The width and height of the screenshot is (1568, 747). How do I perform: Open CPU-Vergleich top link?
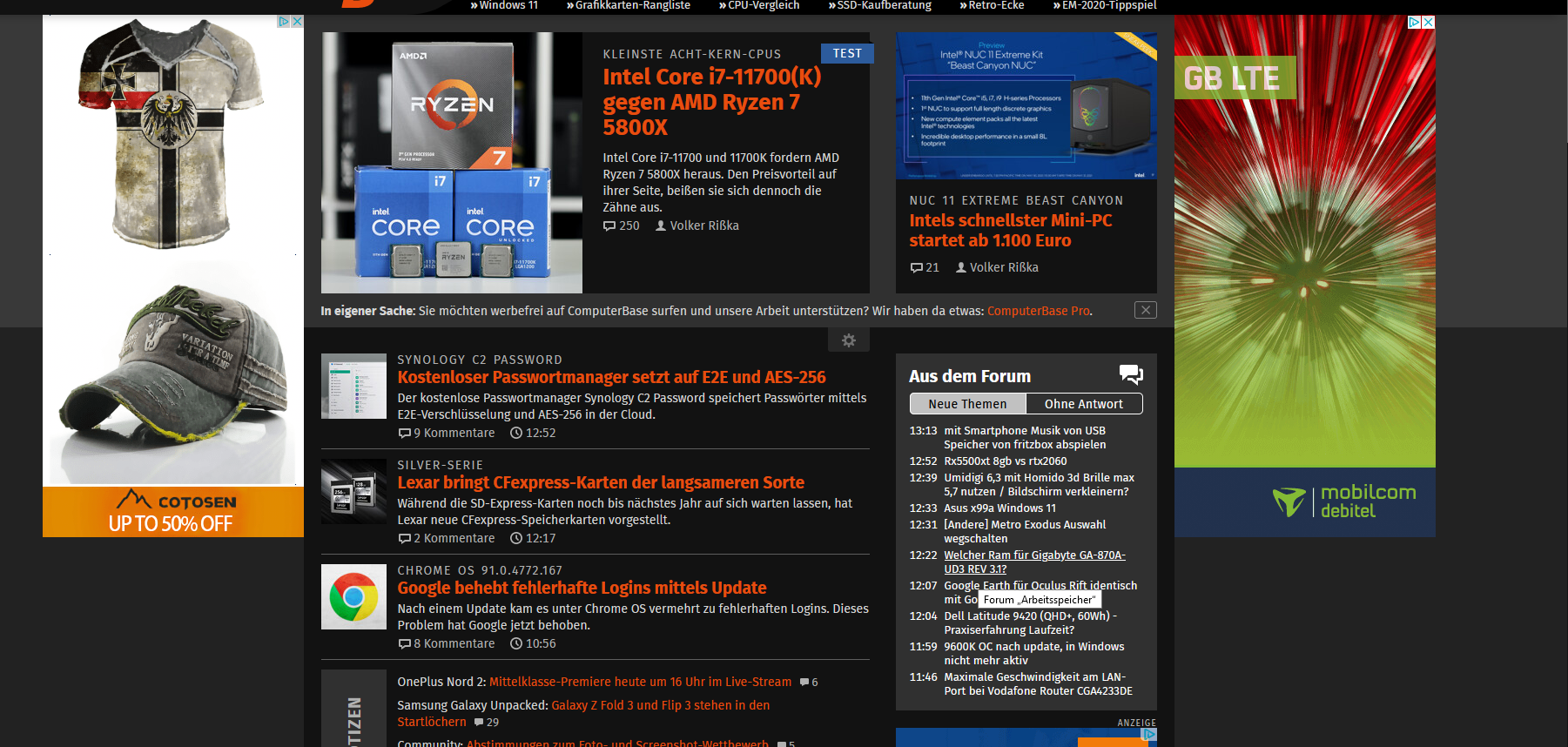point(759,5)
